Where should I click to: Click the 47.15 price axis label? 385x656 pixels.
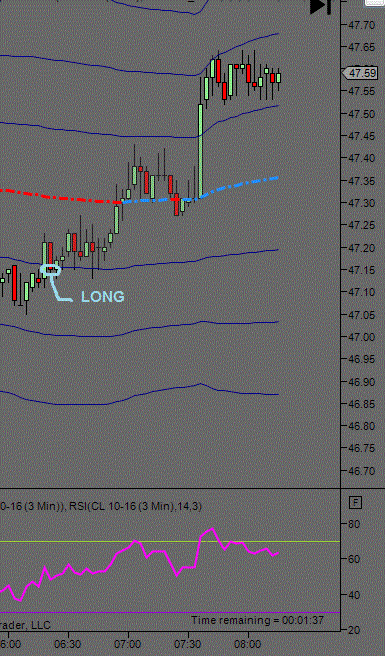click(361, 270)
